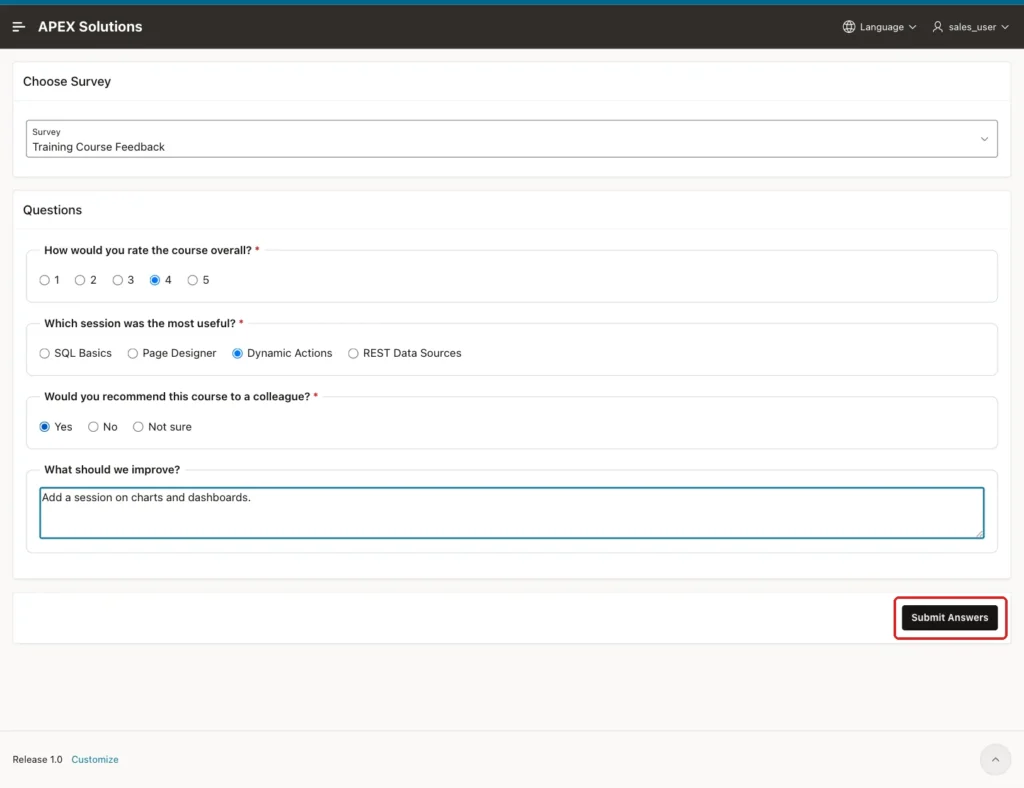Select Yes for recommending the course
1024x788 pixels.
[44, 427]
